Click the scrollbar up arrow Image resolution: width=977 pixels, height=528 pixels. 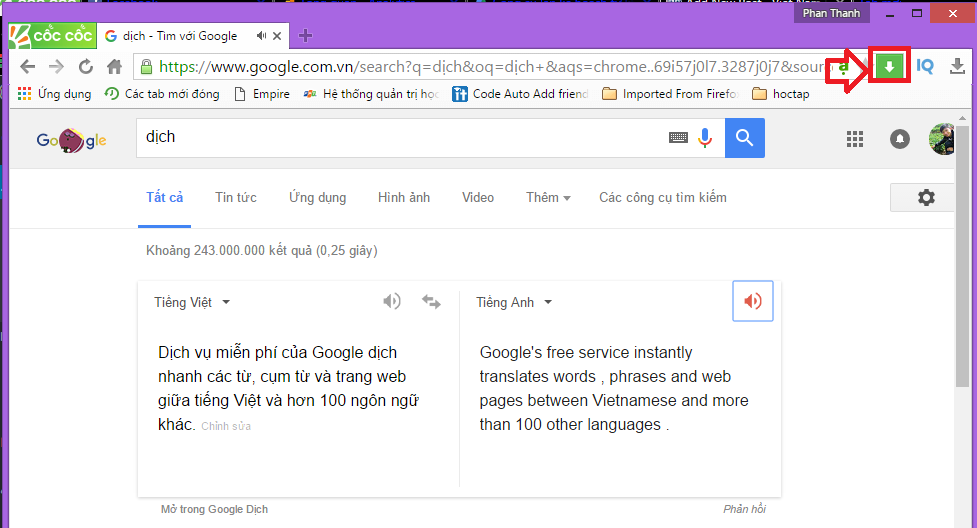(x=962, y=118)
